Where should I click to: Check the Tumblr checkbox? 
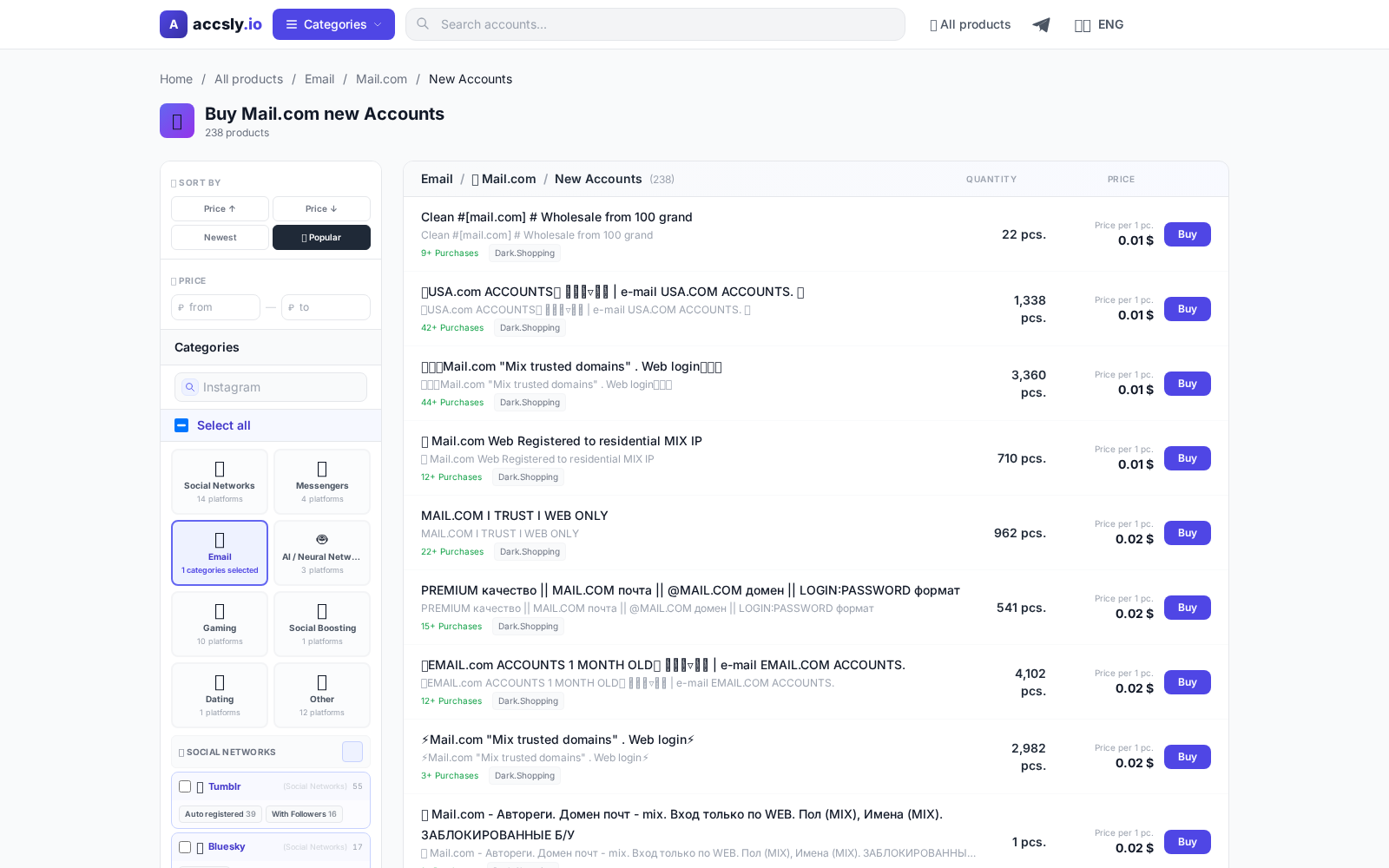click(185, 786)
